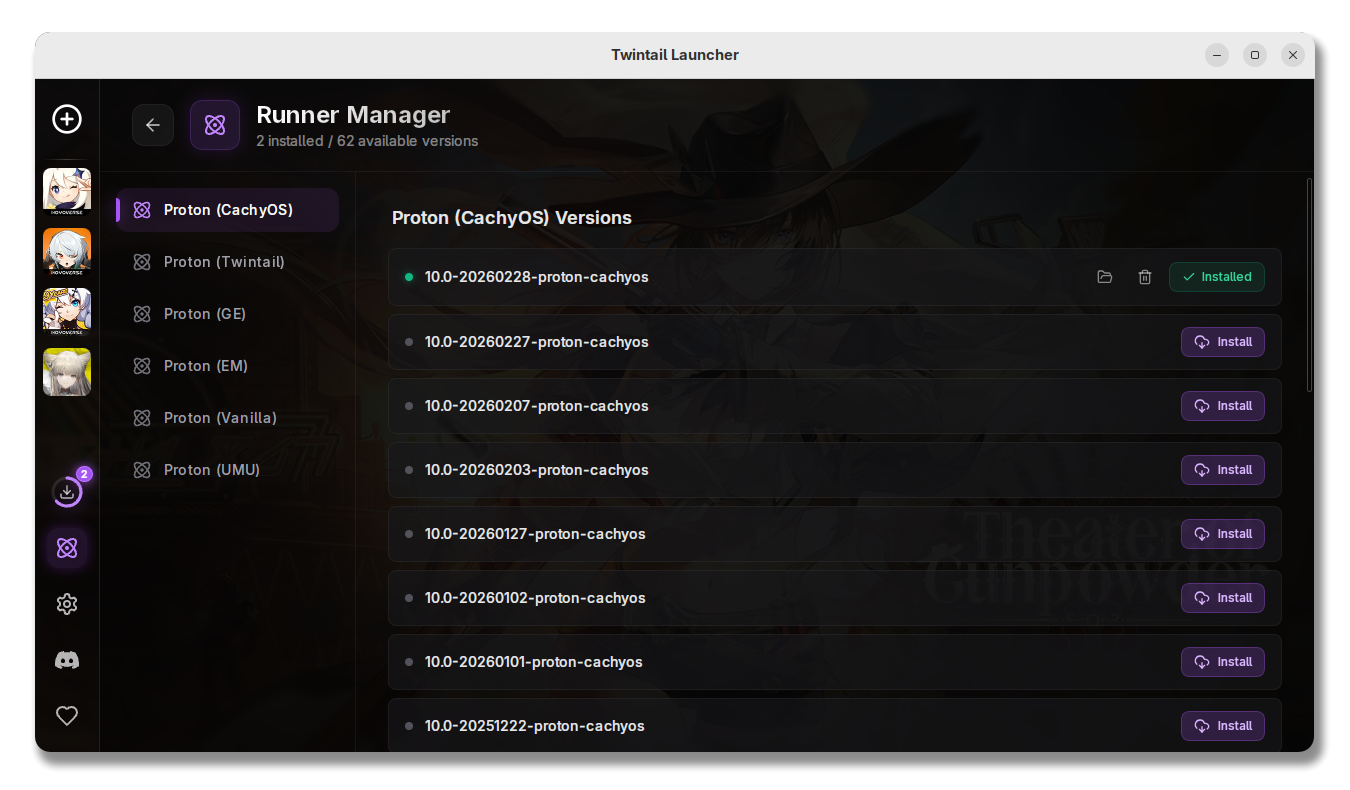Click the Installed badge for 10.0-20260228

point(1217,277)
